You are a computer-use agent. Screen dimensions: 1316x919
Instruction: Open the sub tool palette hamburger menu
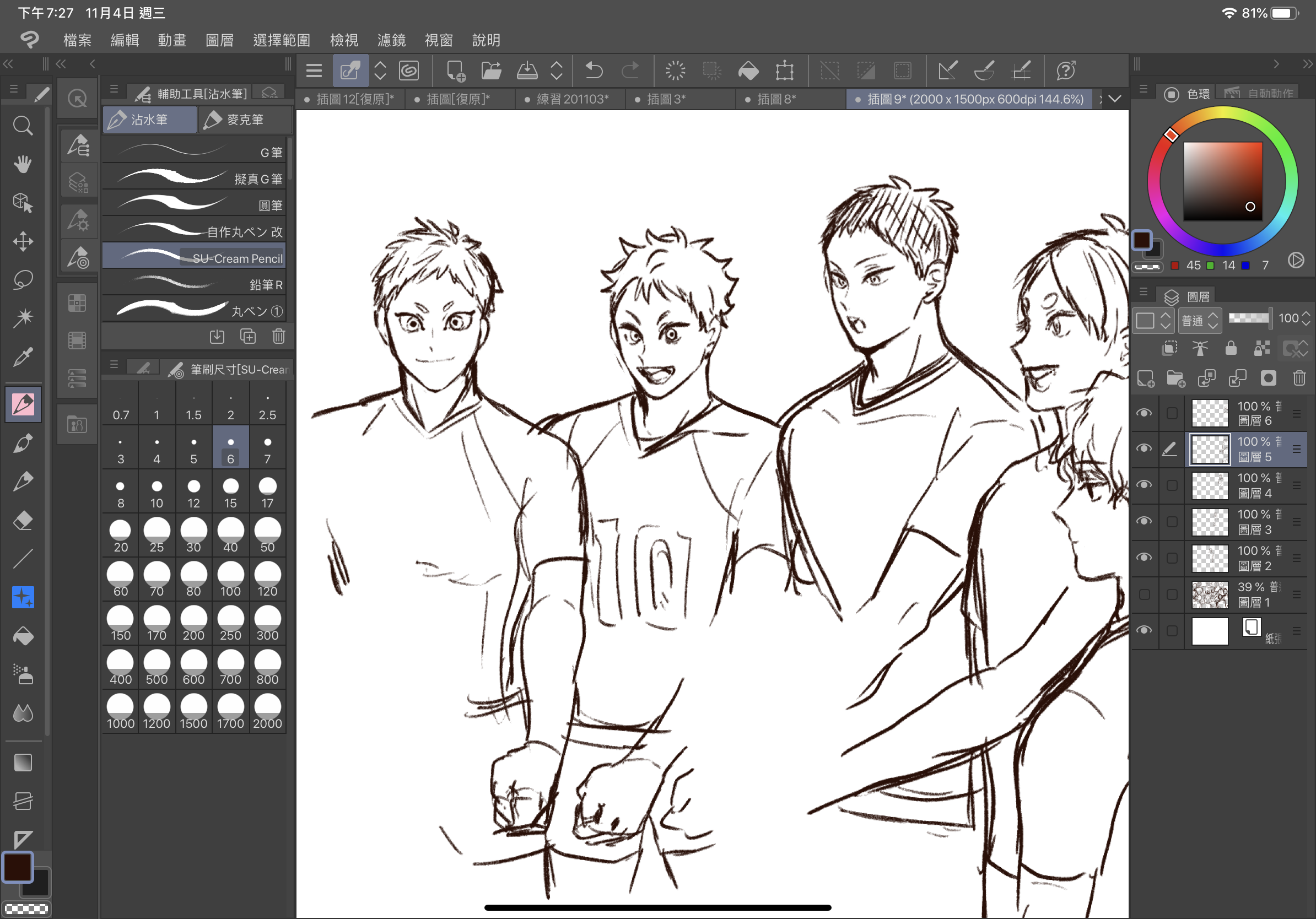tap(114, 90)
